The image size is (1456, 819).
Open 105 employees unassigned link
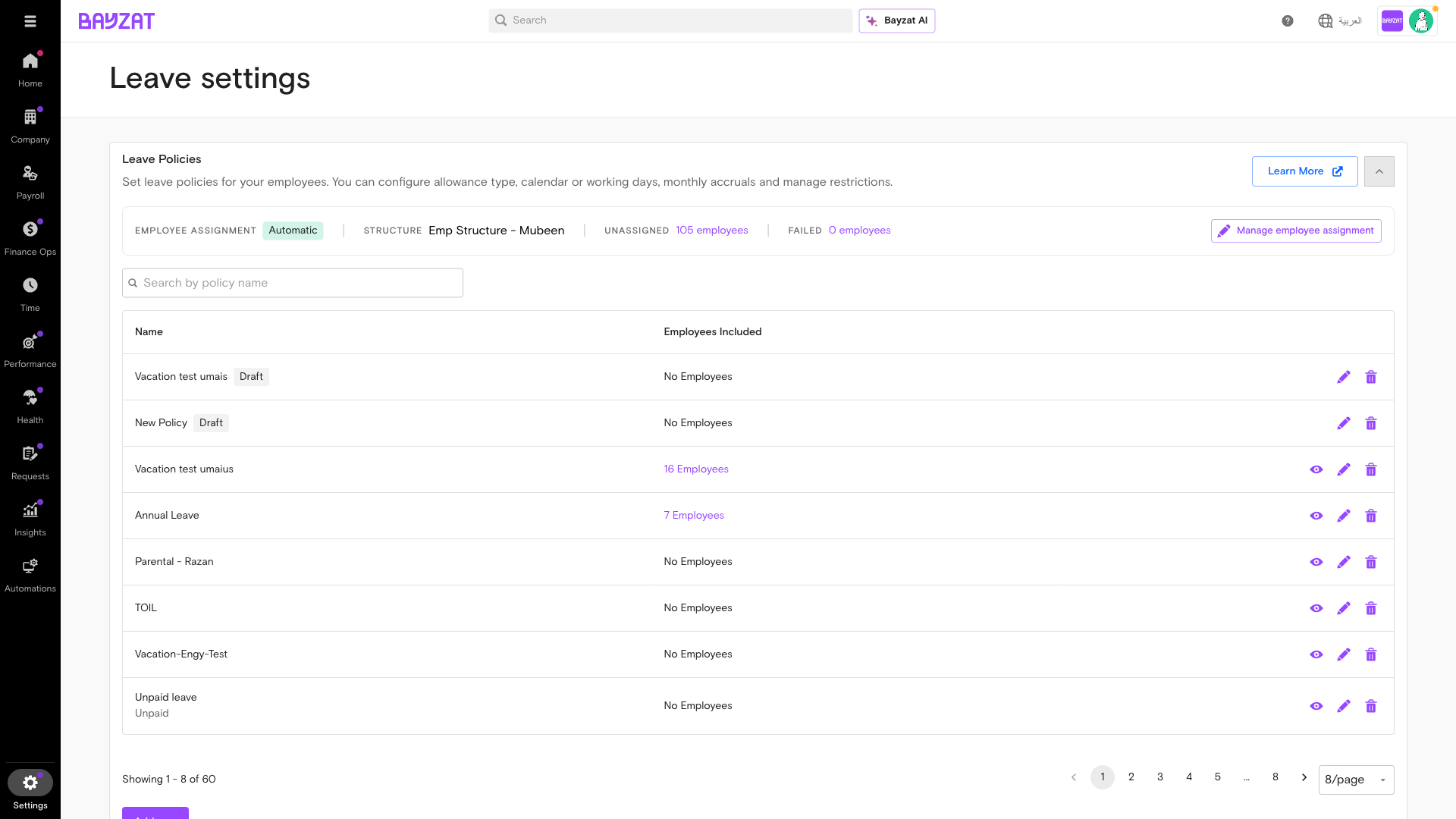[x=712, y=231]
